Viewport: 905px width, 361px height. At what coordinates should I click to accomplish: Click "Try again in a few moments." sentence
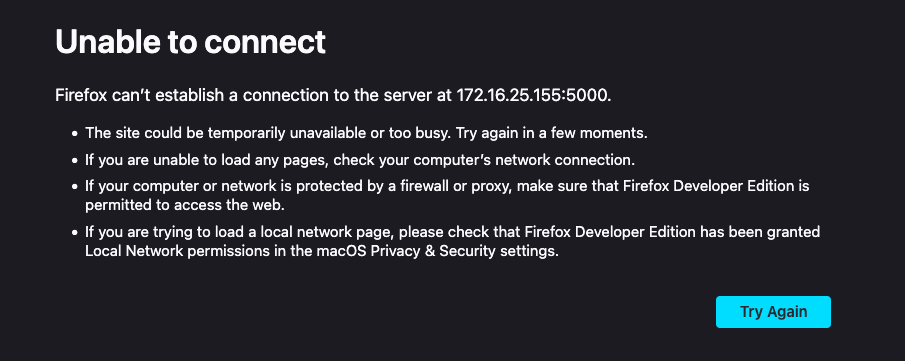552,133
